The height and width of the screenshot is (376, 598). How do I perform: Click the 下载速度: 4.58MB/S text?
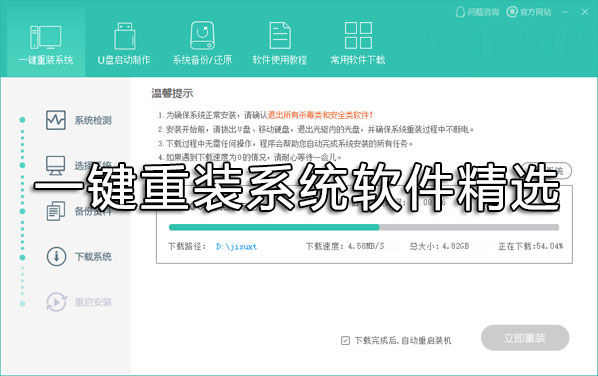click(x=345, y=246)
